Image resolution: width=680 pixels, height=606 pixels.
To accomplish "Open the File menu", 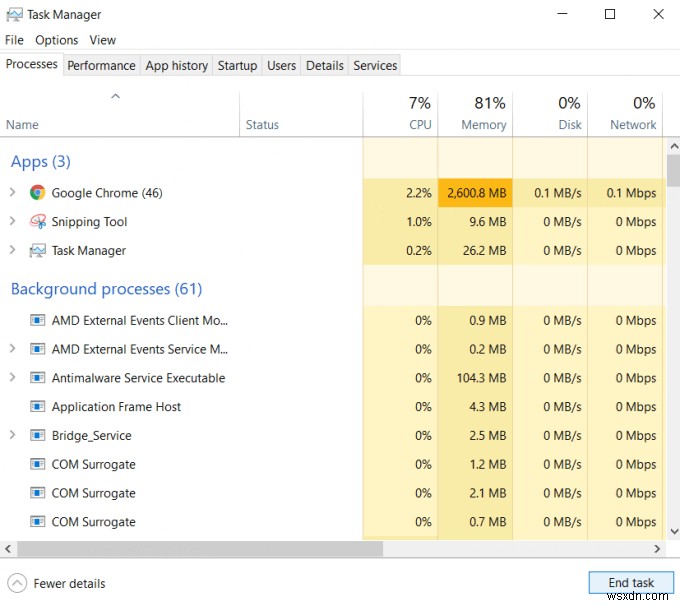I will (14, 40).
